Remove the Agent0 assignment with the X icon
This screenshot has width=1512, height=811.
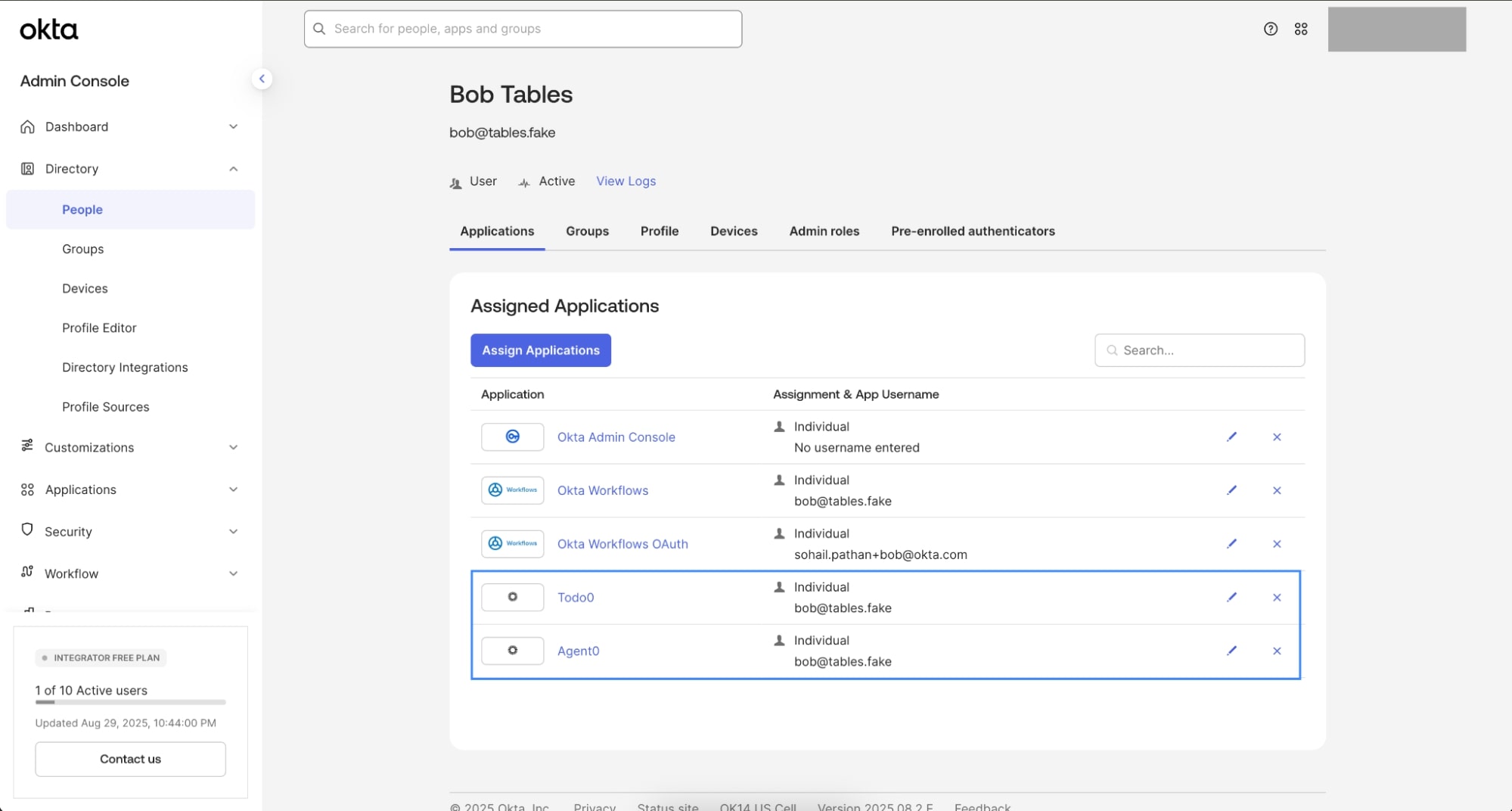pos(1277,651)
